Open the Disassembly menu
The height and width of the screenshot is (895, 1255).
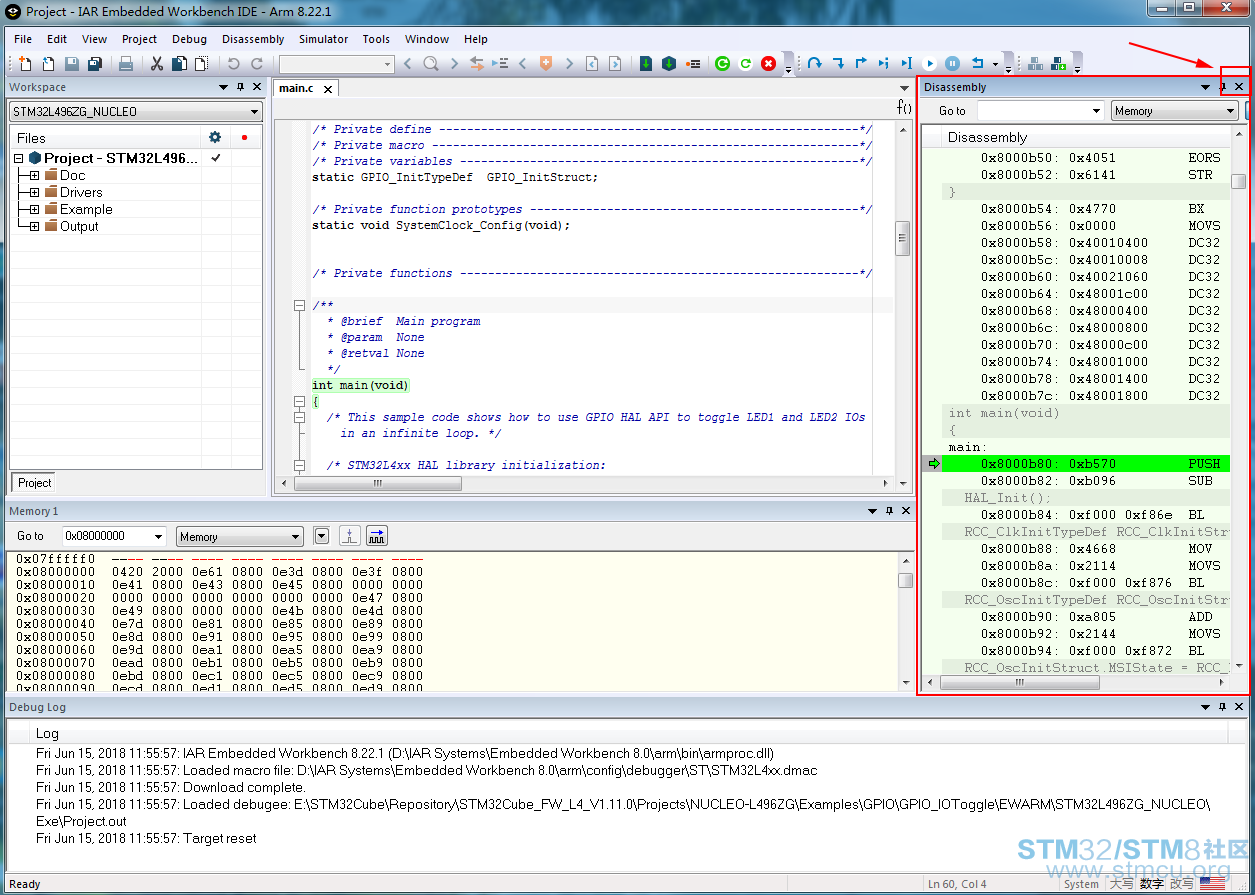point(253,39)
